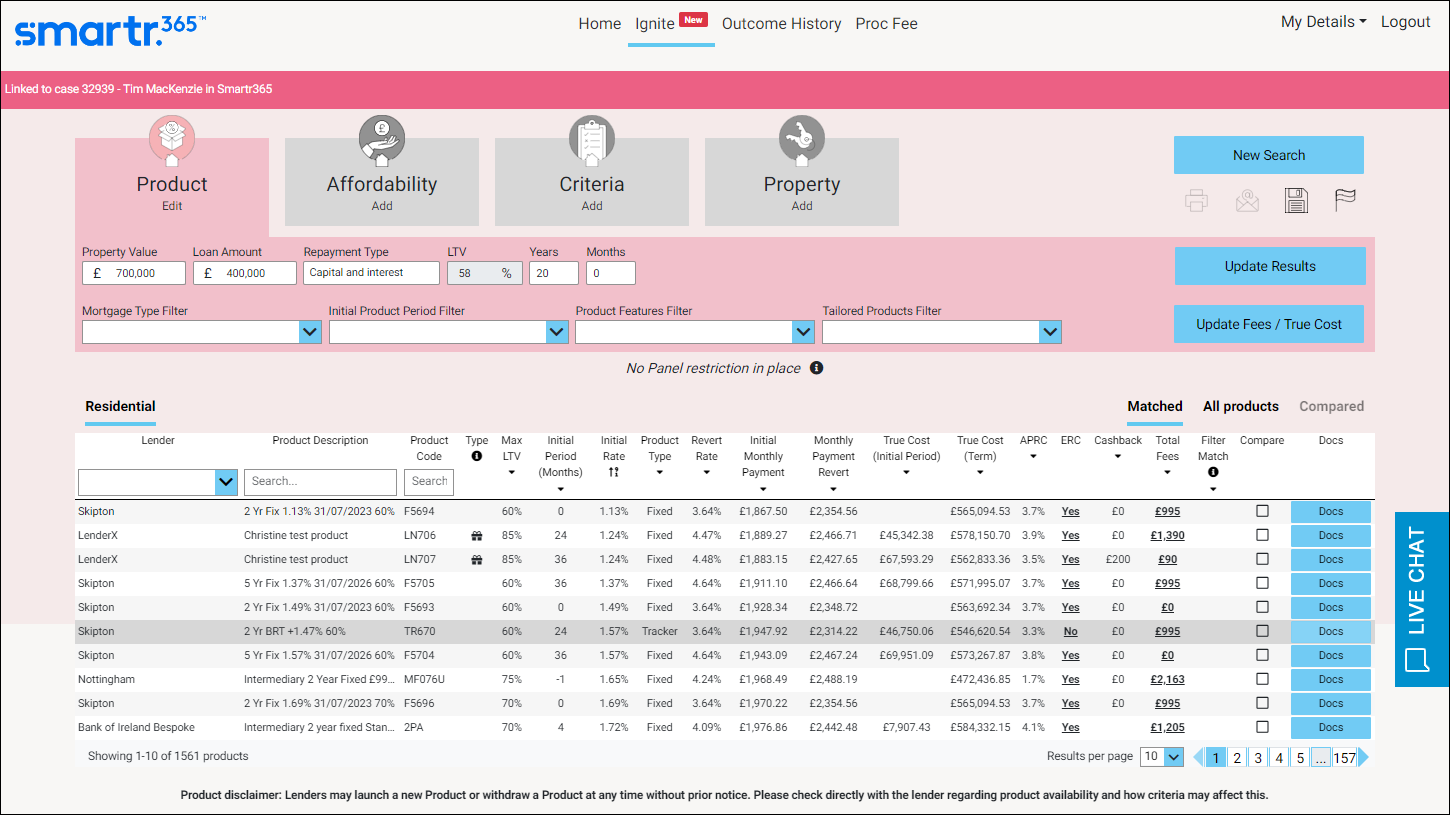
Task: Open the Initial Product Period Filter dropdown
Action: (x=449, y=332)
